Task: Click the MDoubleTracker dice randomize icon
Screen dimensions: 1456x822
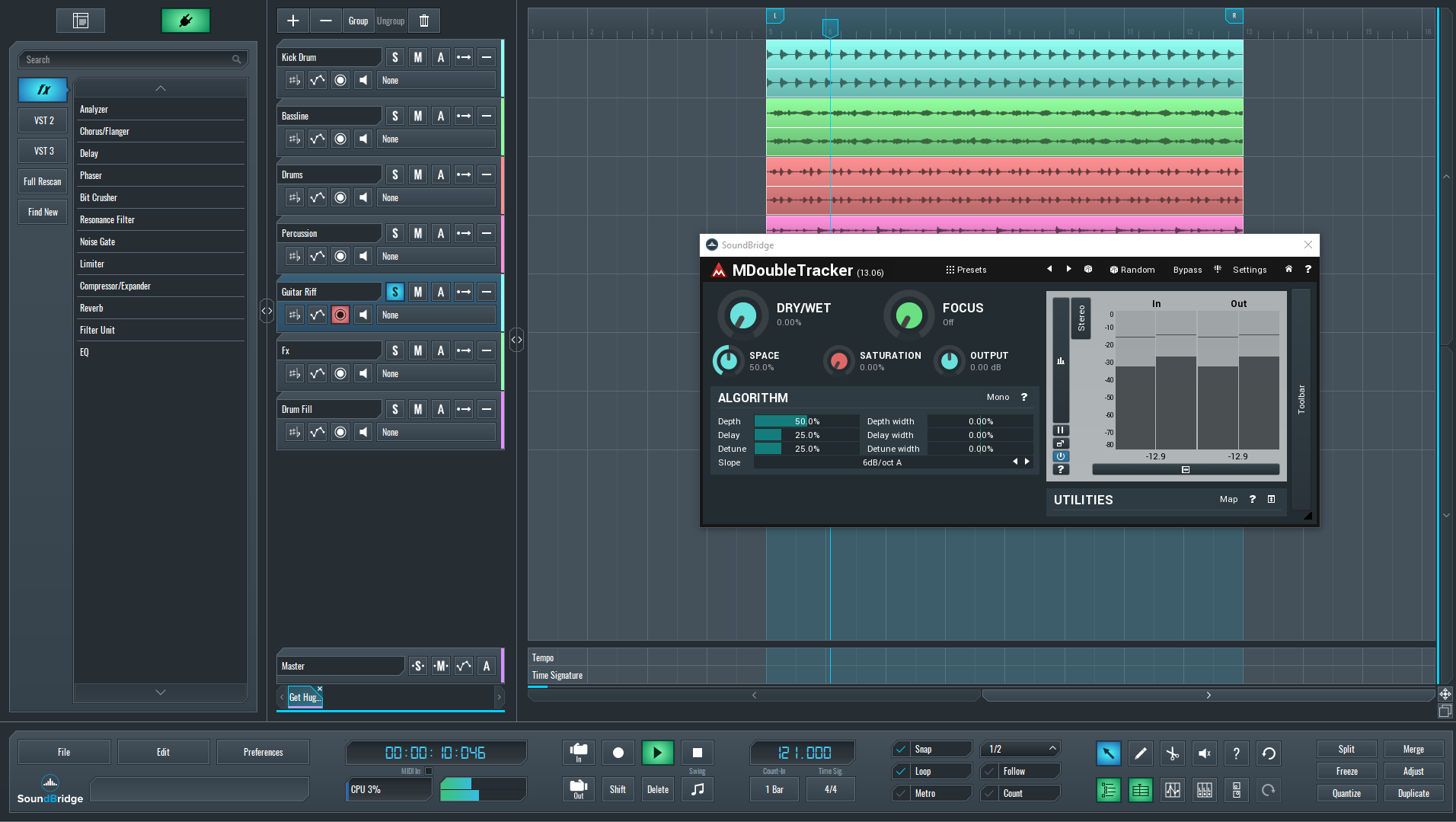Action: point(1088,269)
